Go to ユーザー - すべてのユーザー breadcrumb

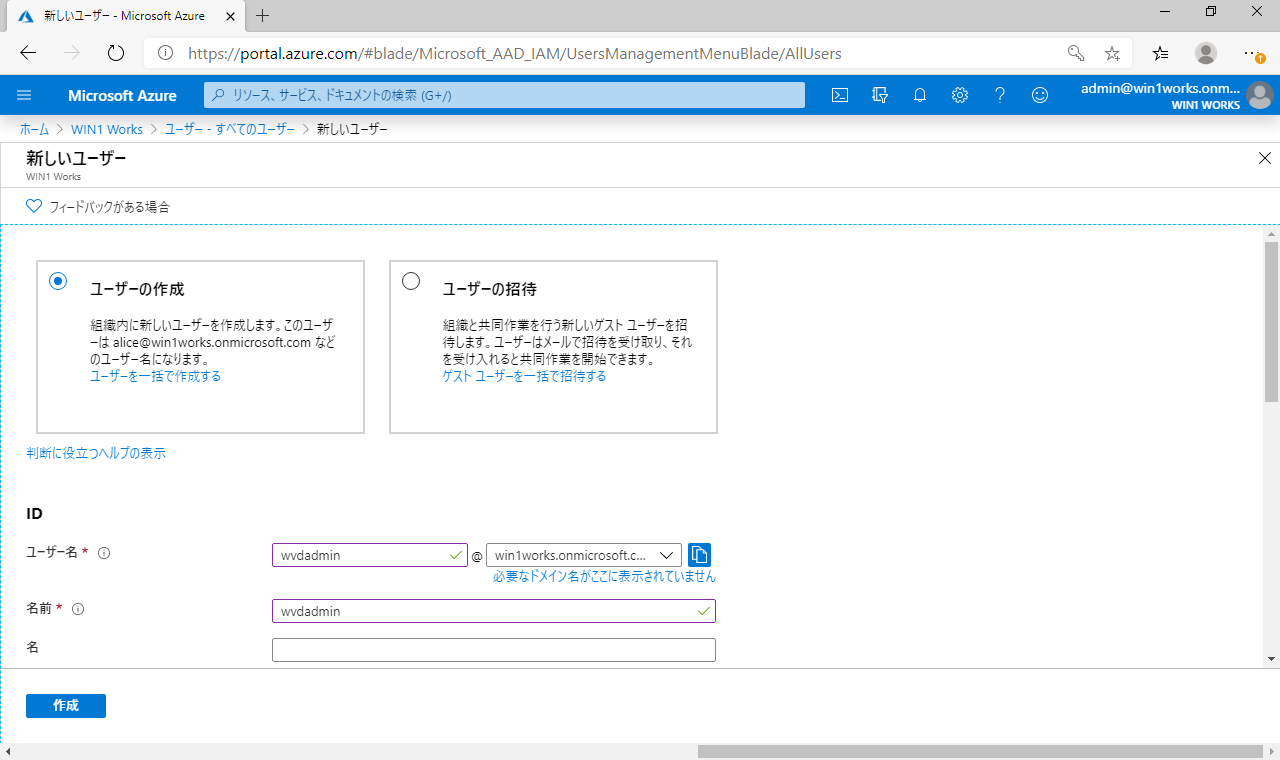(x=230, y=129)
